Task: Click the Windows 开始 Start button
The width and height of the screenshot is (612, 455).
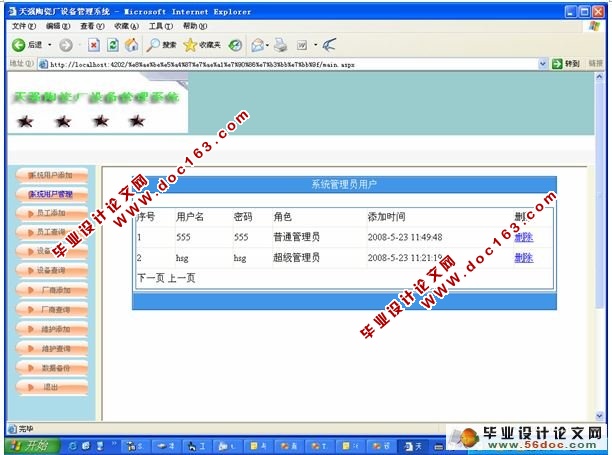Action: [33, 446]
